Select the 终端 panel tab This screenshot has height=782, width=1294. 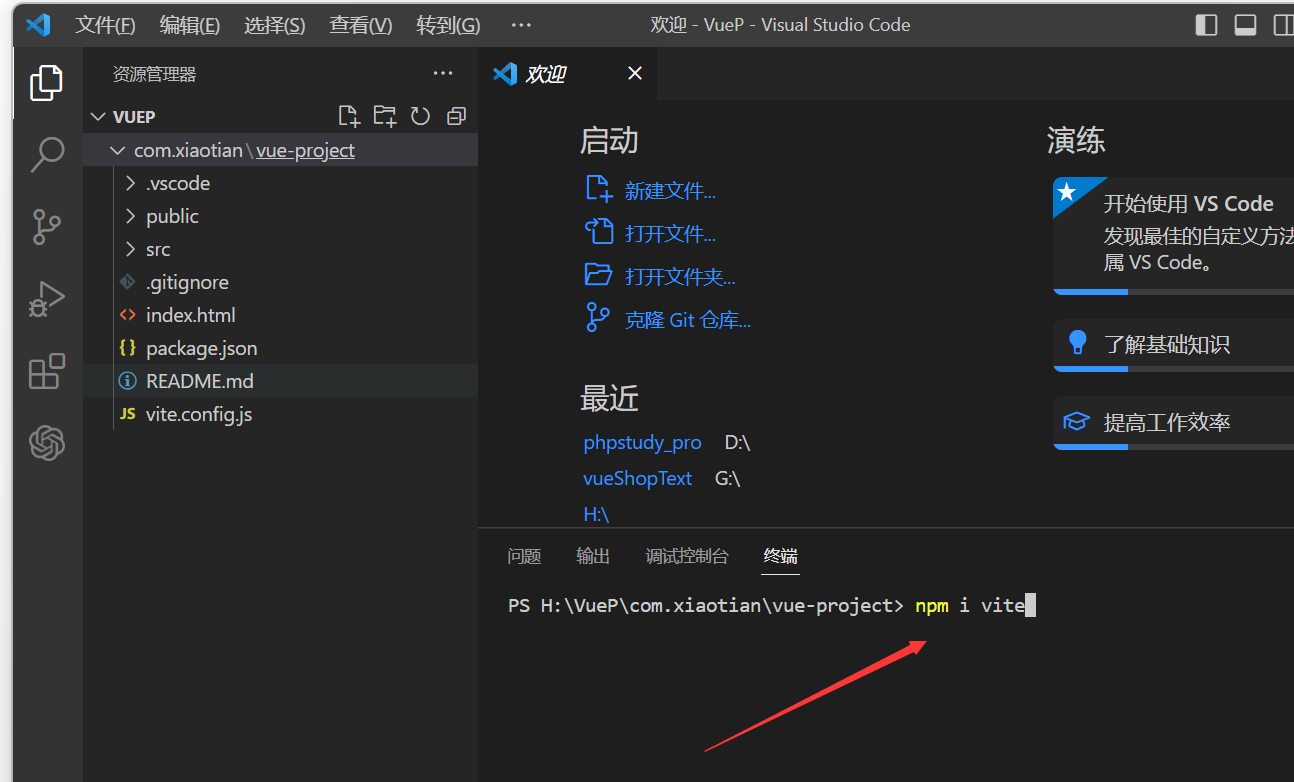[781, 556]
